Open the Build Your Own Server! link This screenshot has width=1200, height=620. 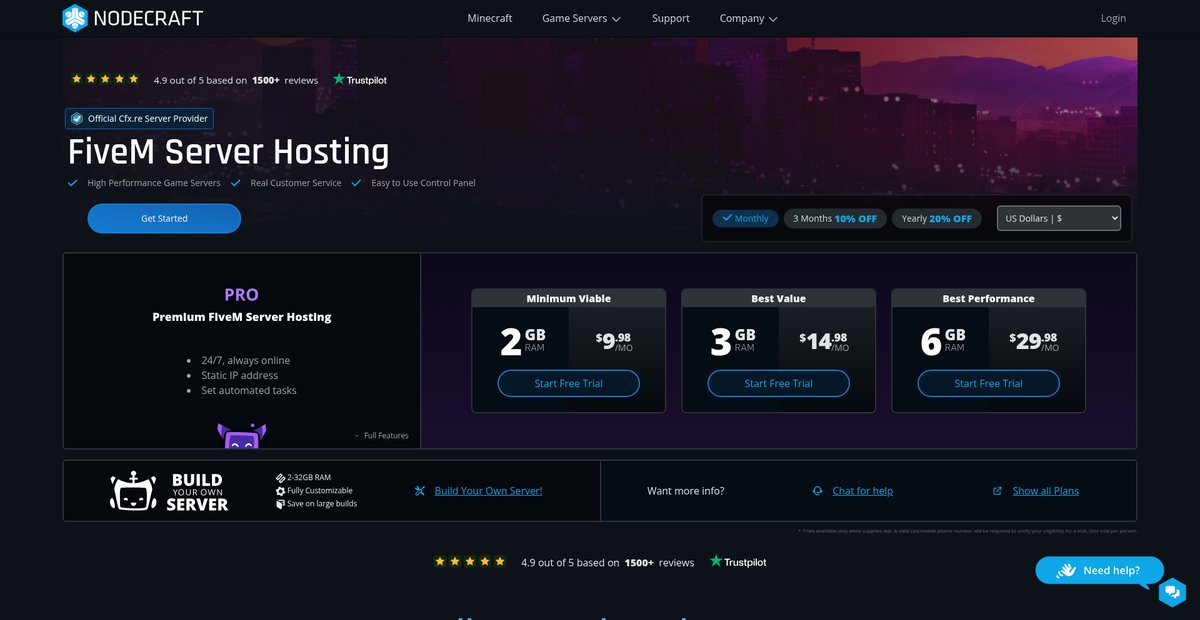coord(488,491)
